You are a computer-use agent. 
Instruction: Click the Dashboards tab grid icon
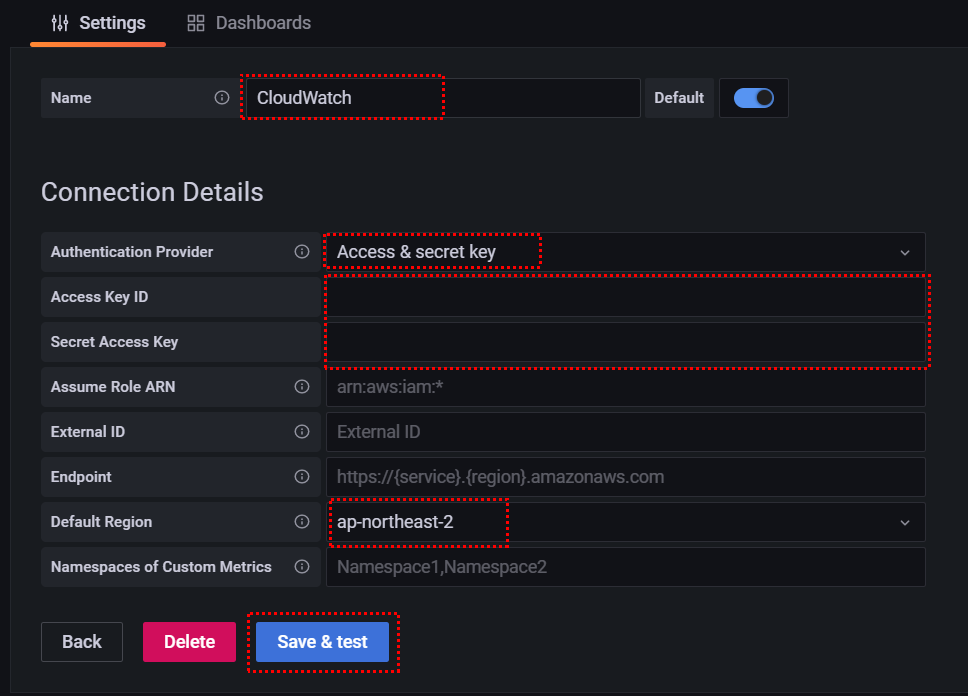click(x=196, y=23)
